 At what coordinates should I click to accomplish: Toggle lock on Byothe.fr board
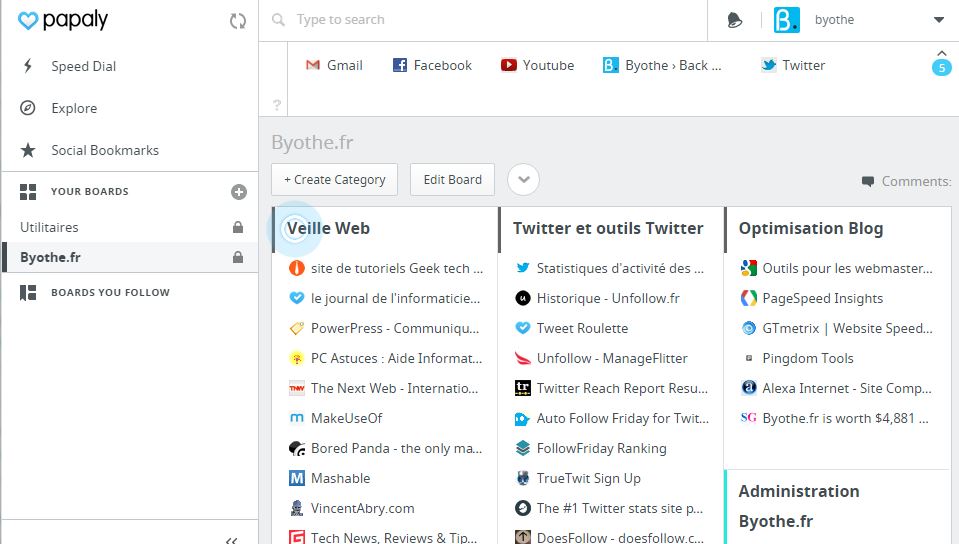coord(238,257)
